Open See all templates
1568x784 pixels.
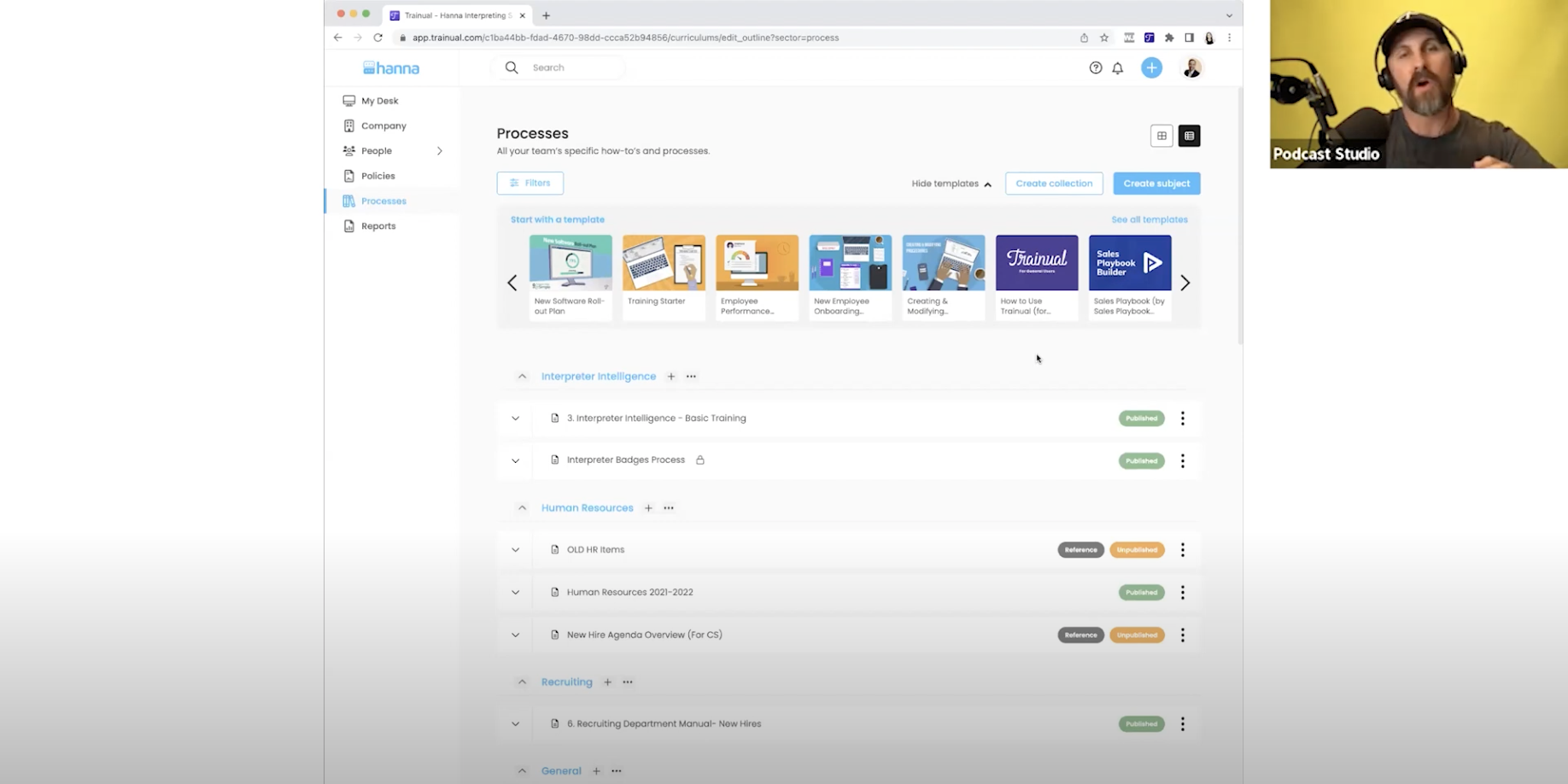point(1149,219)
